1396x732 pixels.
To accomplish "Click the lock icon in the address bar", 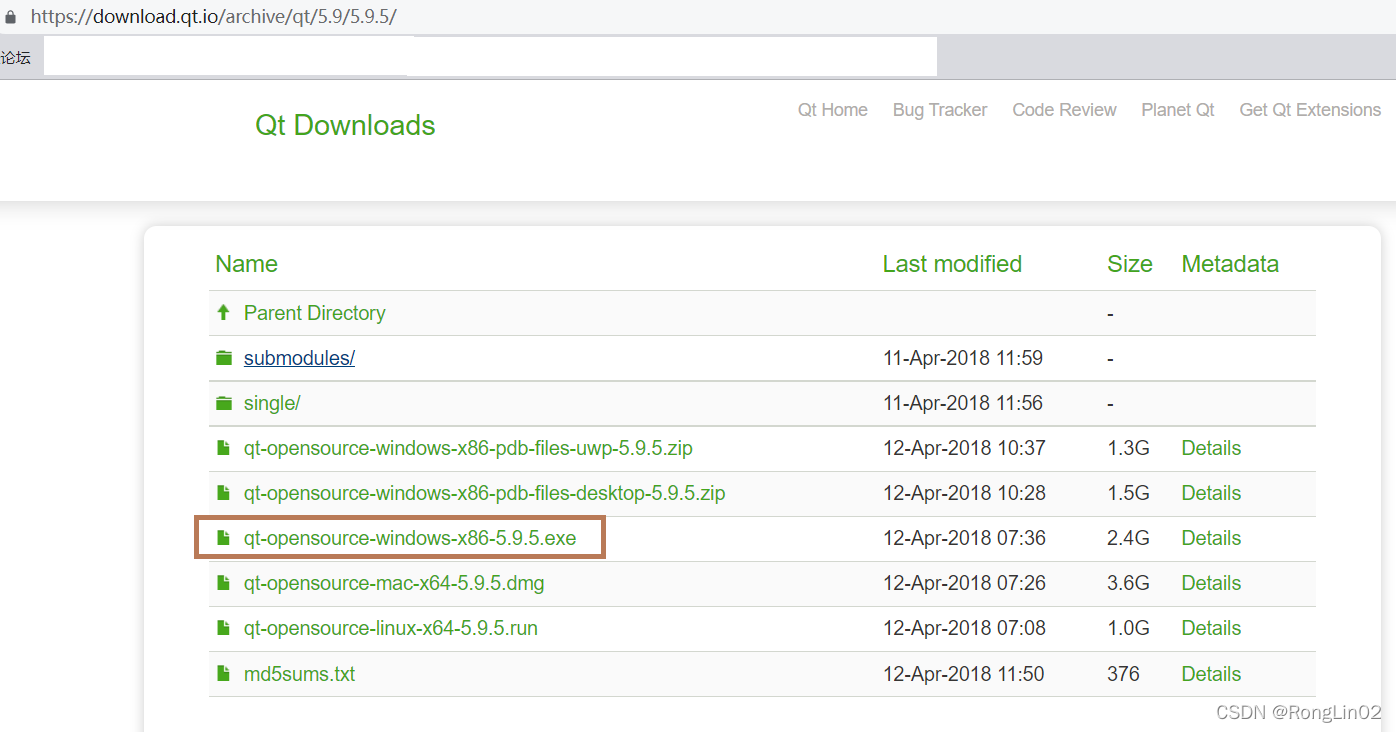I will 11,17.
